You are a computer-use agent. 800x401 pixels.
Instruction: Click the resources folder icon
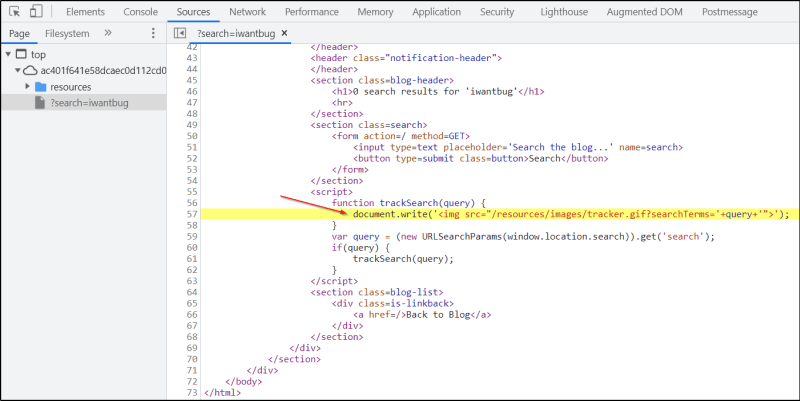[41, 87]
